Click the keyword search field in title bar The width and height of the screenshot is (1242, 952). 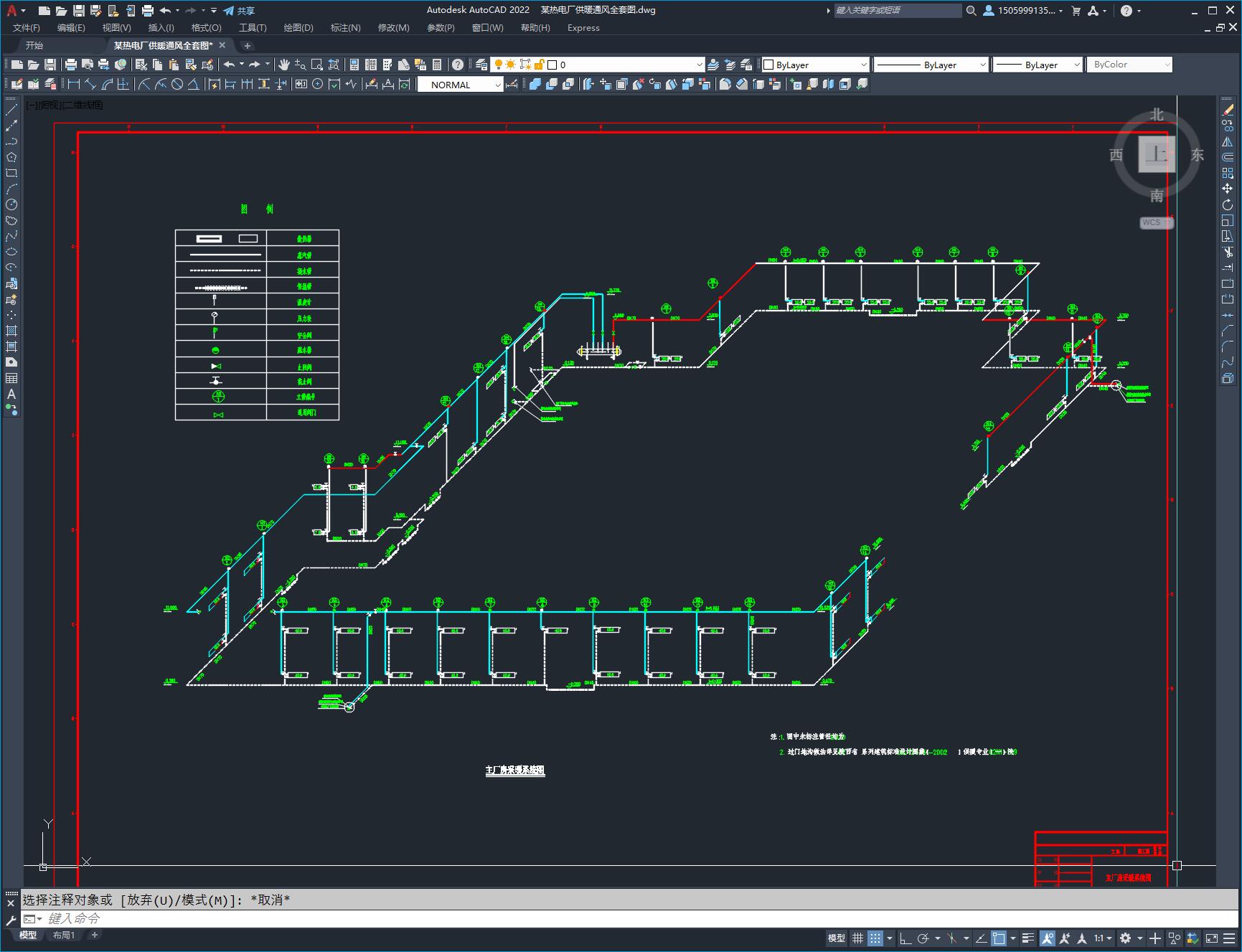897,11
